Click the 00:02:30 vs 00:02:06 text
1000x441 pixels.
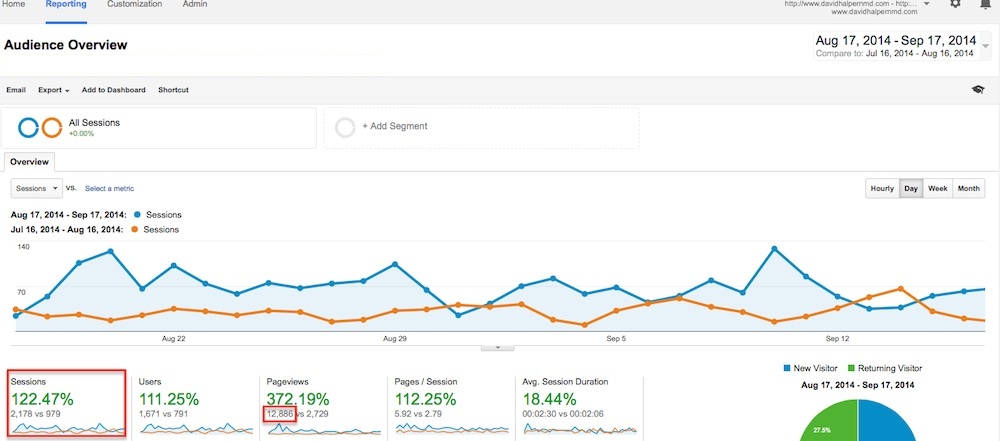[x=562, y=414]
